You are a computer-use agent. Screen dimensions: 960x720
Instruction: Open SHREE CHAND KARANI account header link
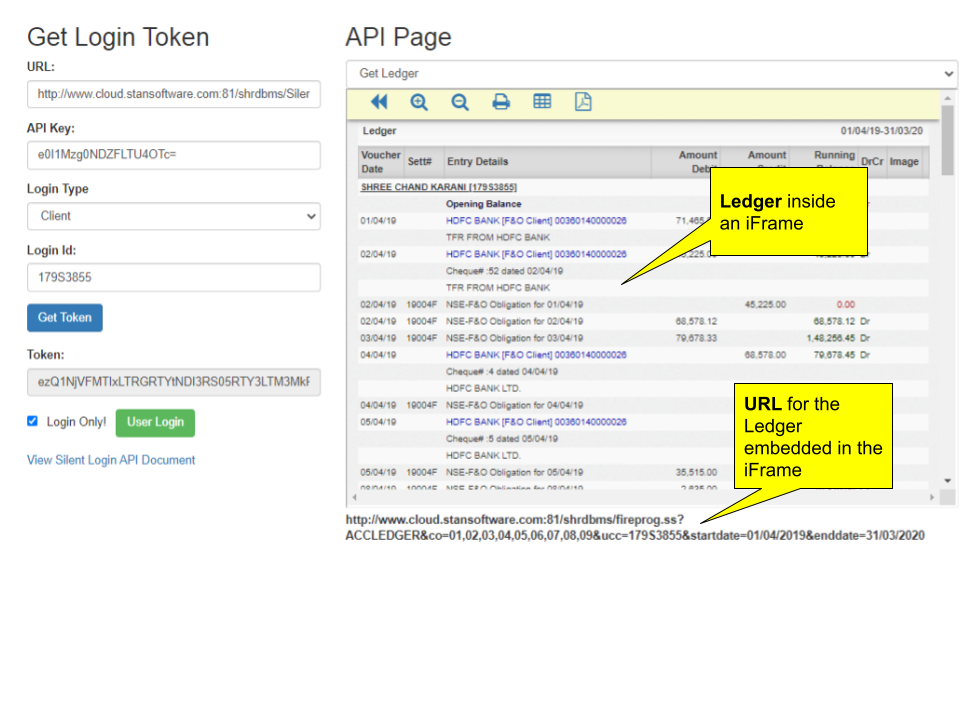[x=438, y=187]
